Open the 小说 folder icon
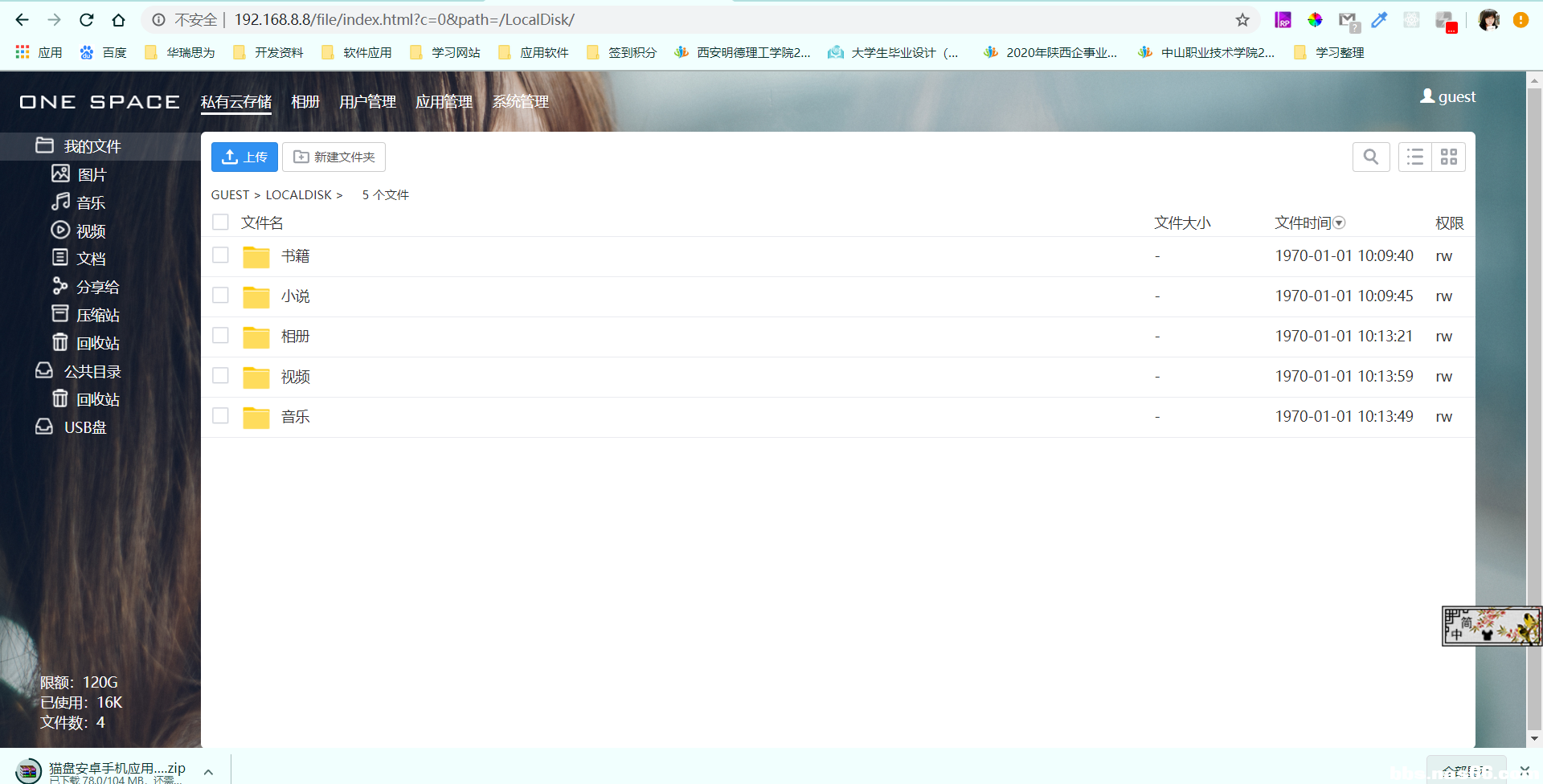The width and height of the screenshot is (1543, 784). coord(256,297)
